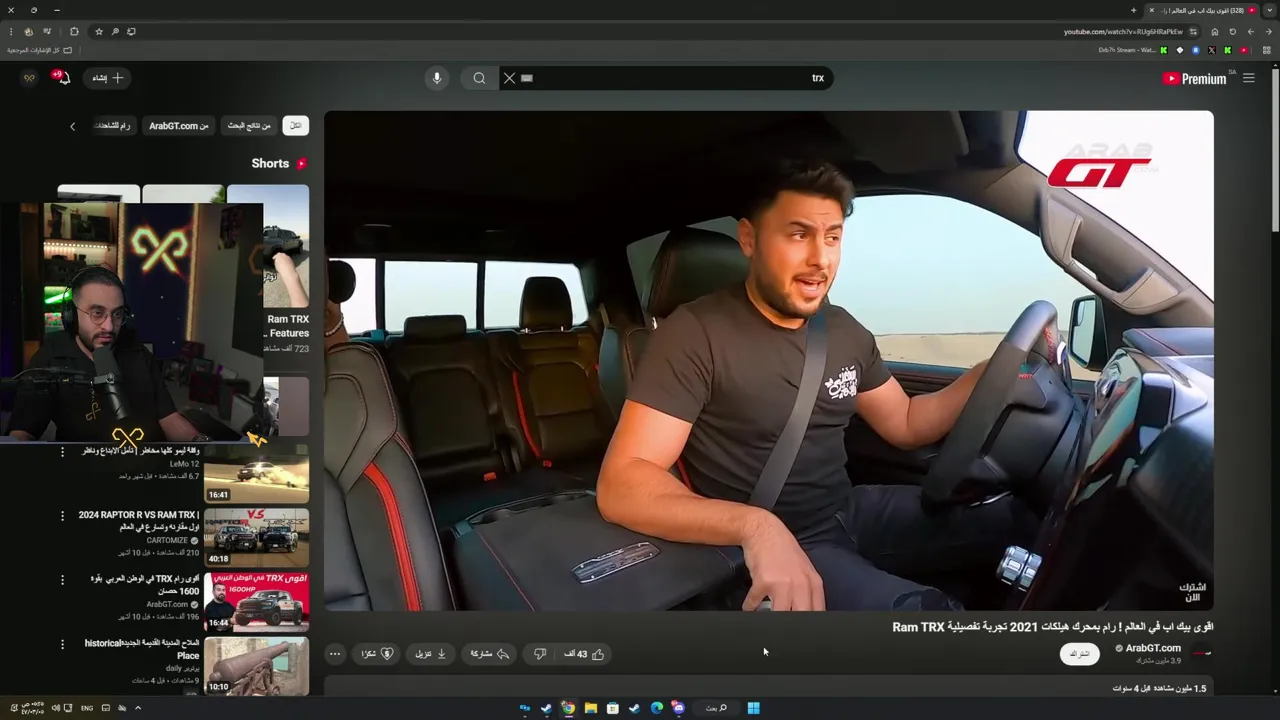Open the cannon 10:10 video thumbnail
Viewport: 1280px width, 720px height.
pyautogui.click(x=257, y=666)
